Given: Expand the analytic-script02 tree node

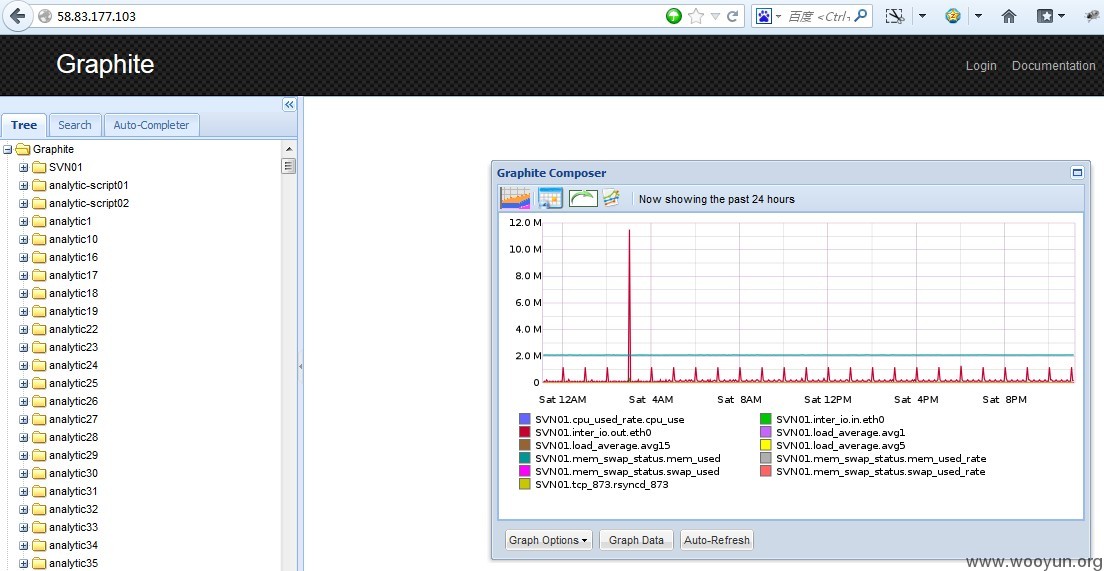Looking at the screenshot, I should click(24, 203).
